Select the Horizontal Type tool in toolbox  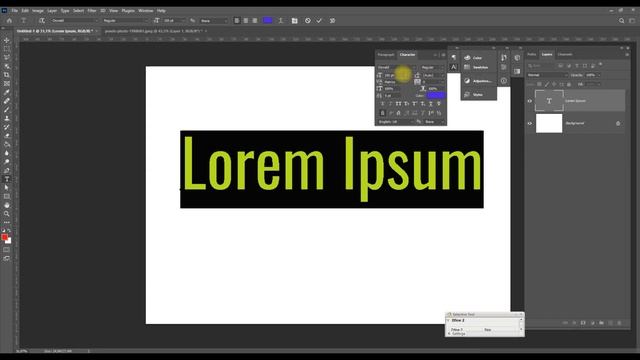pyautogui.click(x=7, y=179)
